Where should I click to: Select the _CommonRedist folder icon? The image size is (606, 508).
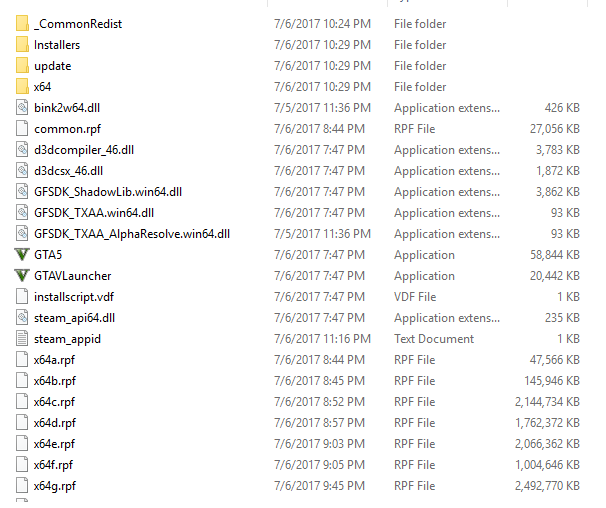click(x=22, y=24)
